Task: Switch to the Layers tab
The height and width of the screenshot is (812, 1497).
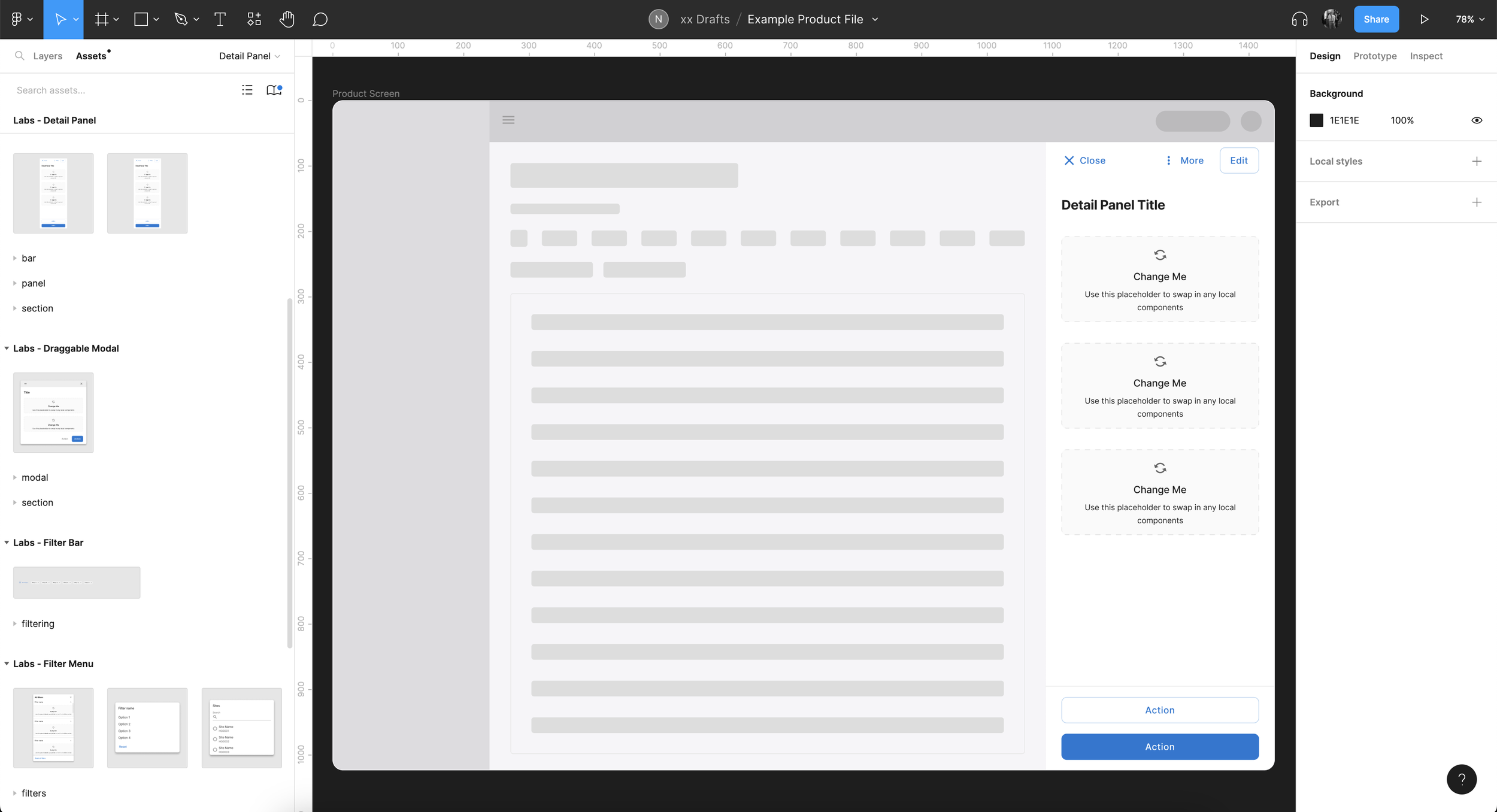Action: tap(47, 56)
